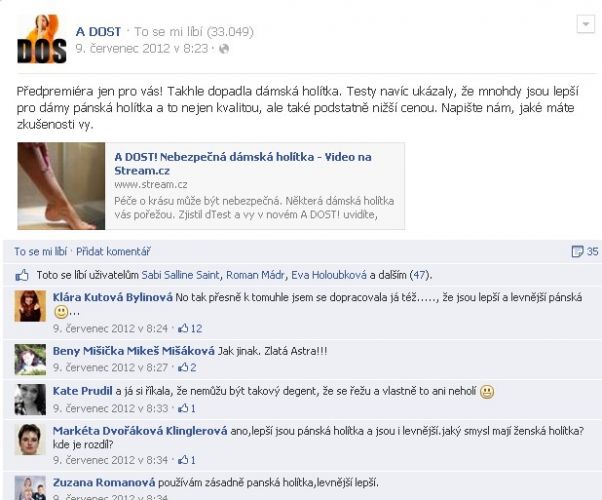The image size is (602, 500).
Task: Click Přidat komentář link
Action: pos(113,252)
